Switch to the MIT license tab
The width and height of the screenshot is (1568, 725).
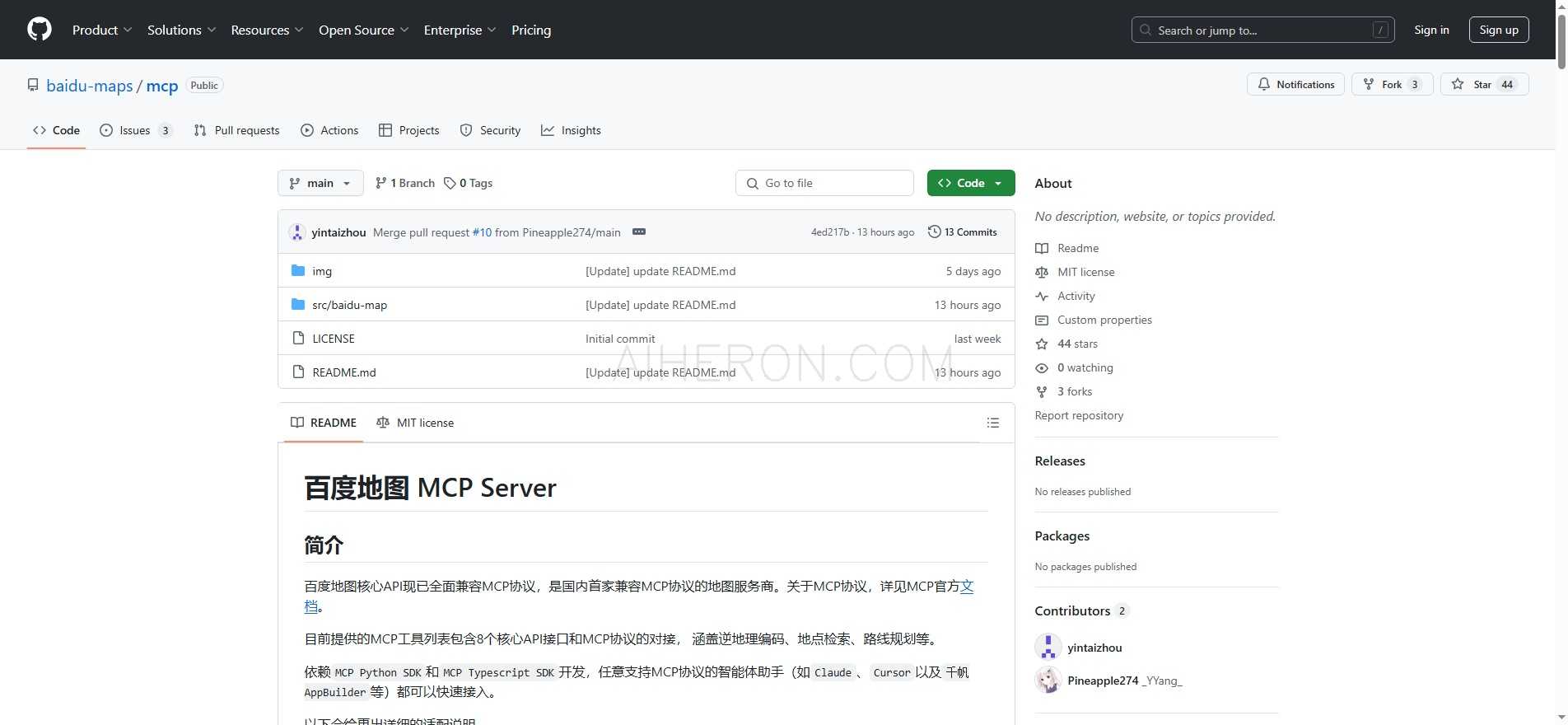(x=415, y=423)
